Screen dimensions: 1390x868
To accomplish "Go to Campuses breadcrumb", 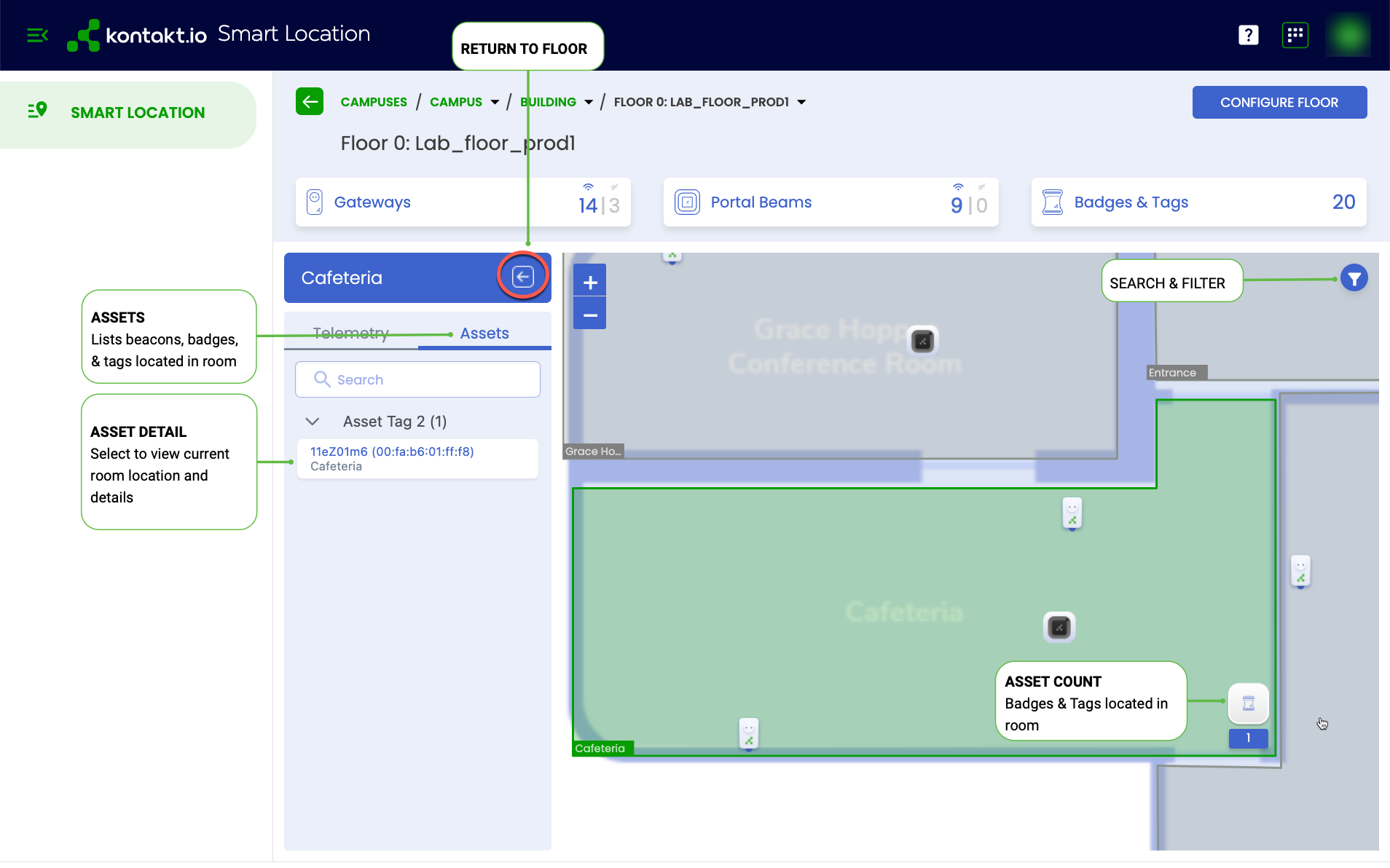I will pyautogui.click(x=374, y=102).
